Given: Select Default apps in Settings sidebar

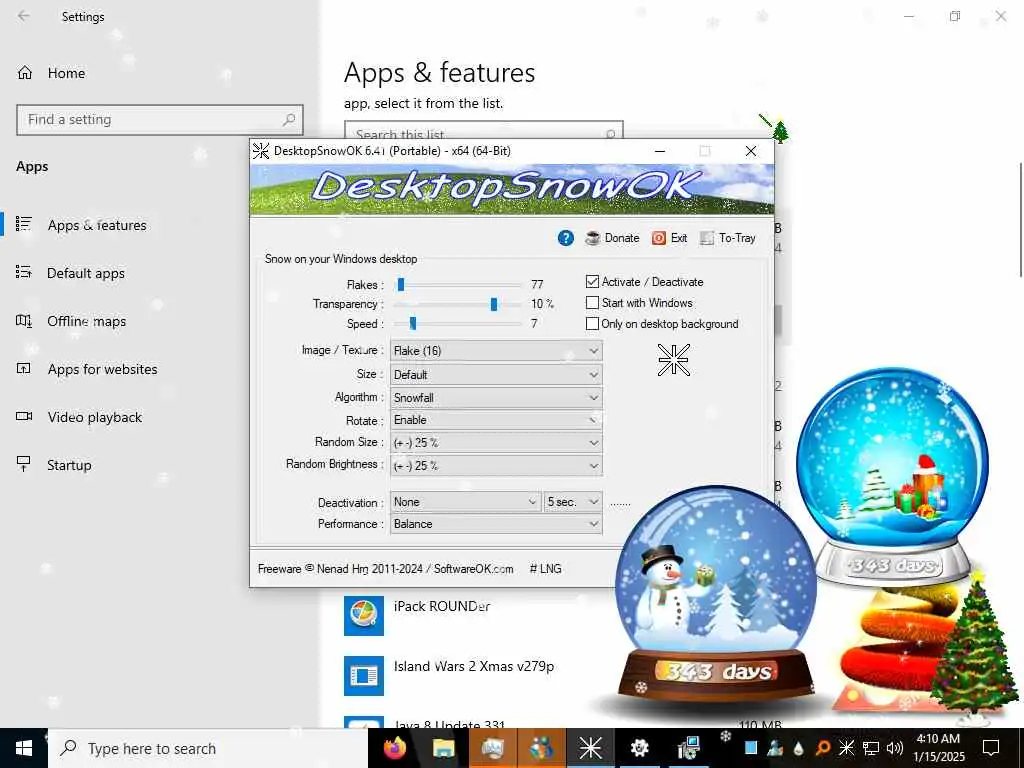Looking at the screenshot, I should click(86, 274).
